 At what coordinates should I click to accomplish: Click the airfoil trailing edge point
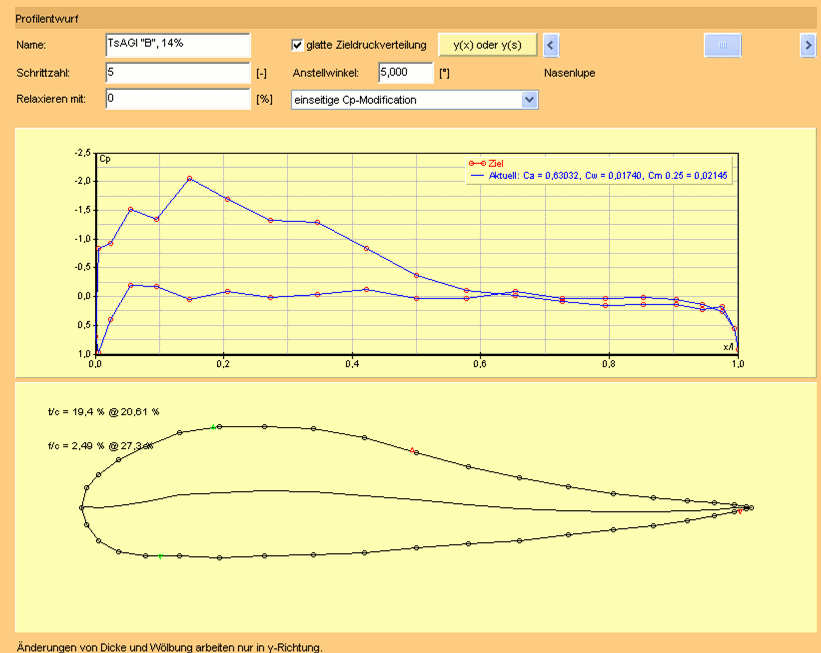pyautogui.click(x=750, y=508)
